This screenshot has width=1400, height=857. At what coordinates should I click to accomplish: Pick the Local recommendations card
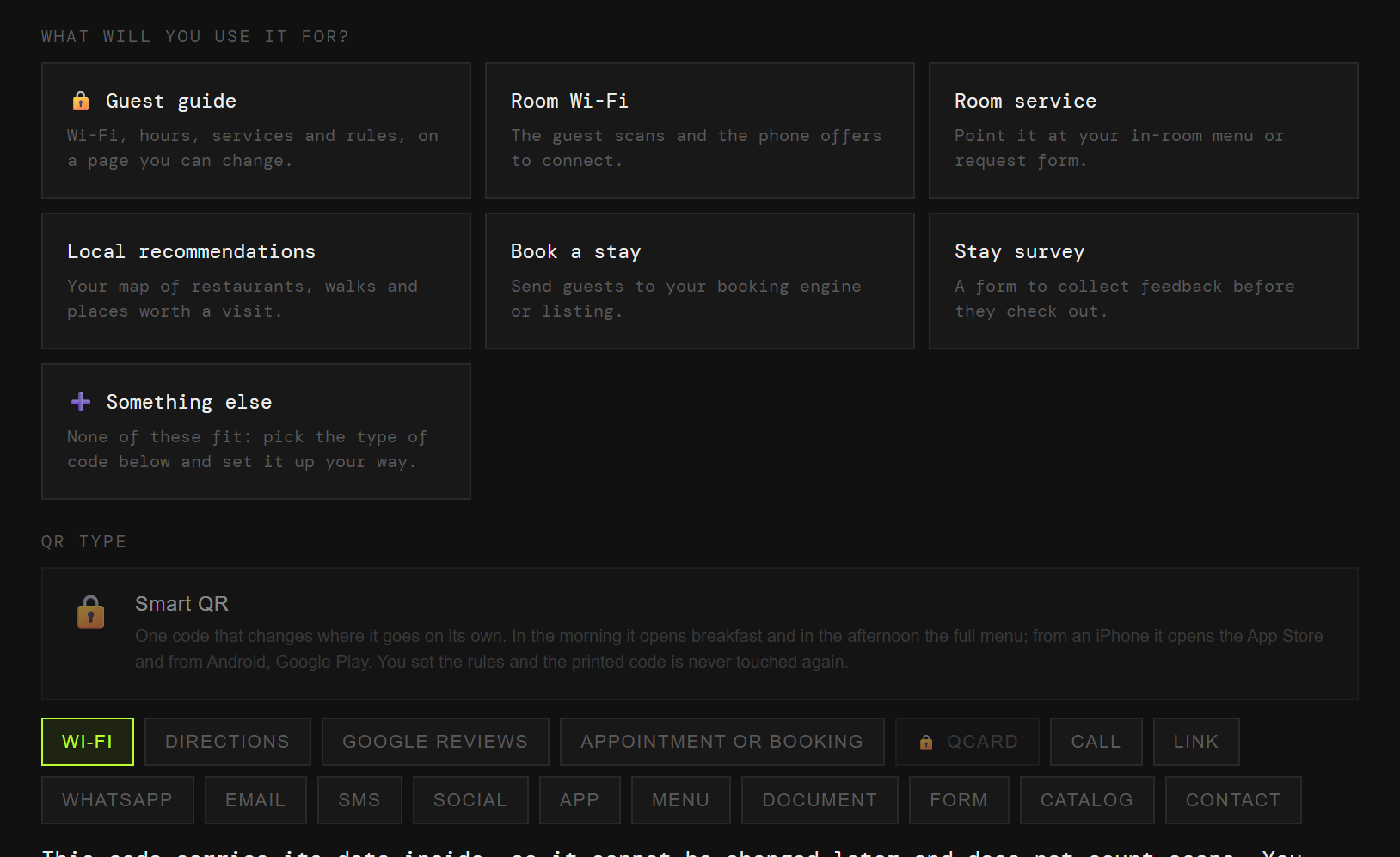coord(256,281)
